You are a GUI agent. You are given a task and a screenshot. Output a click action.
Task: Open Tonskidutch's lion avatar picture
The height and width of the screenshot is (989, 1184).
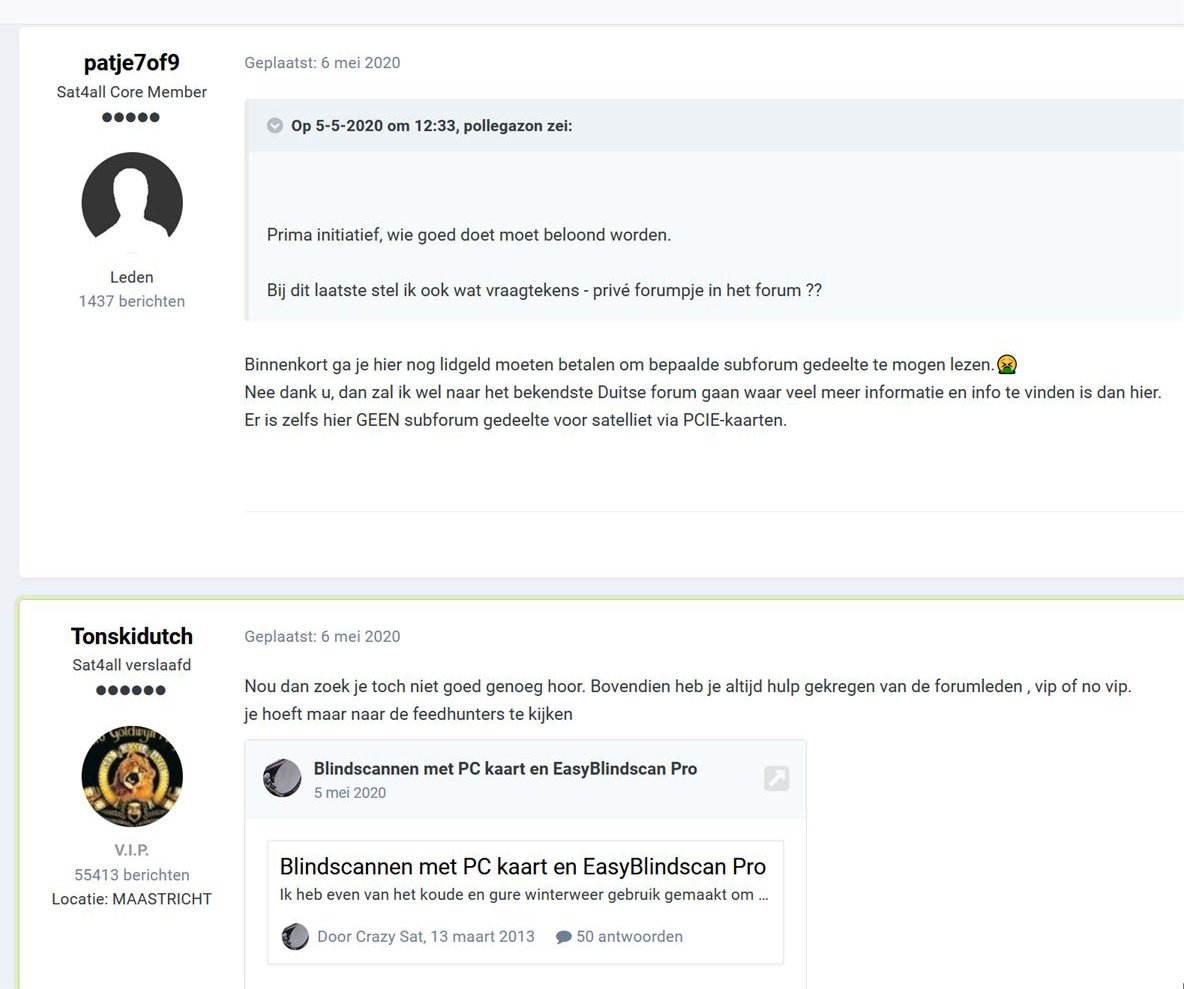click(132, 776)
